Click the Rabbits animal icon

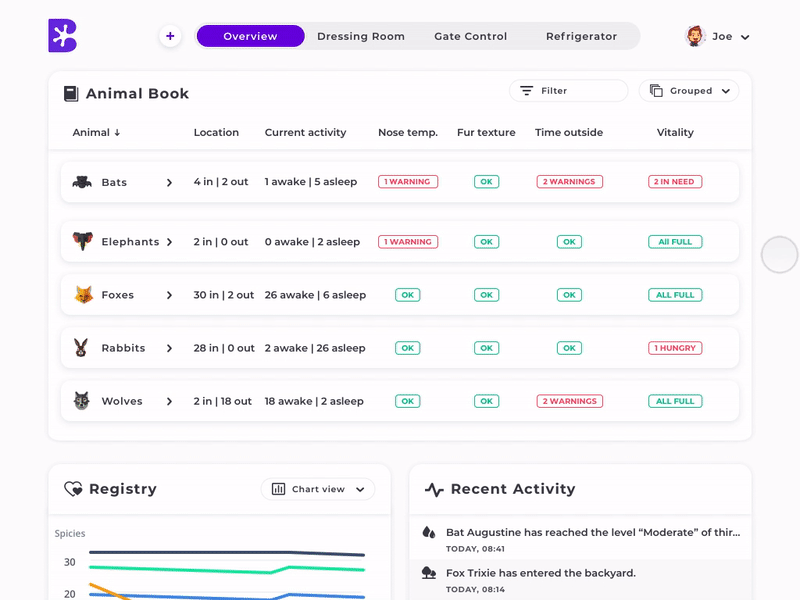coord(82,348)
